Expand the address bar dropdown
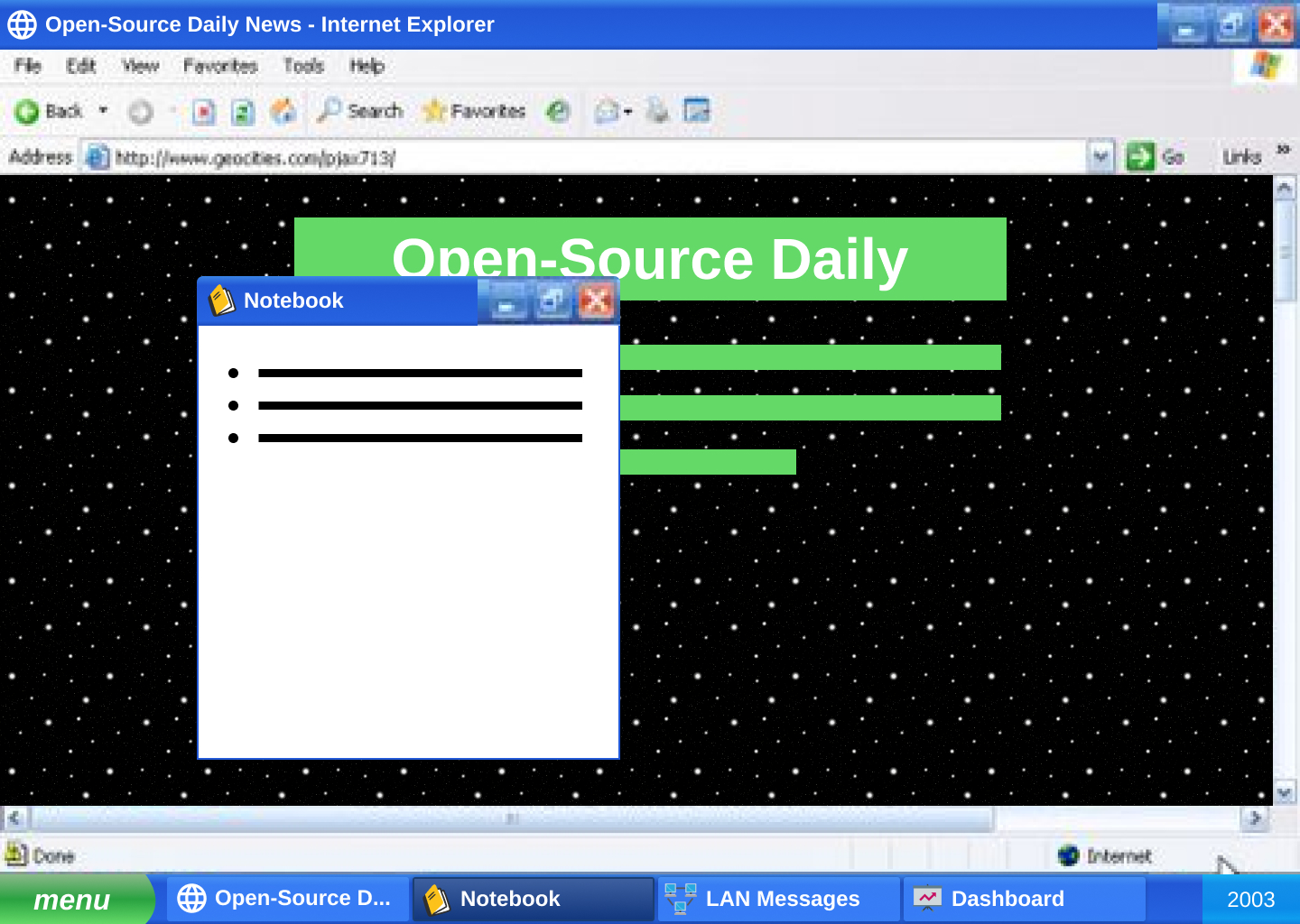Image resolution: width=1300 pixels, height=924 pixels. [1100, 157]
